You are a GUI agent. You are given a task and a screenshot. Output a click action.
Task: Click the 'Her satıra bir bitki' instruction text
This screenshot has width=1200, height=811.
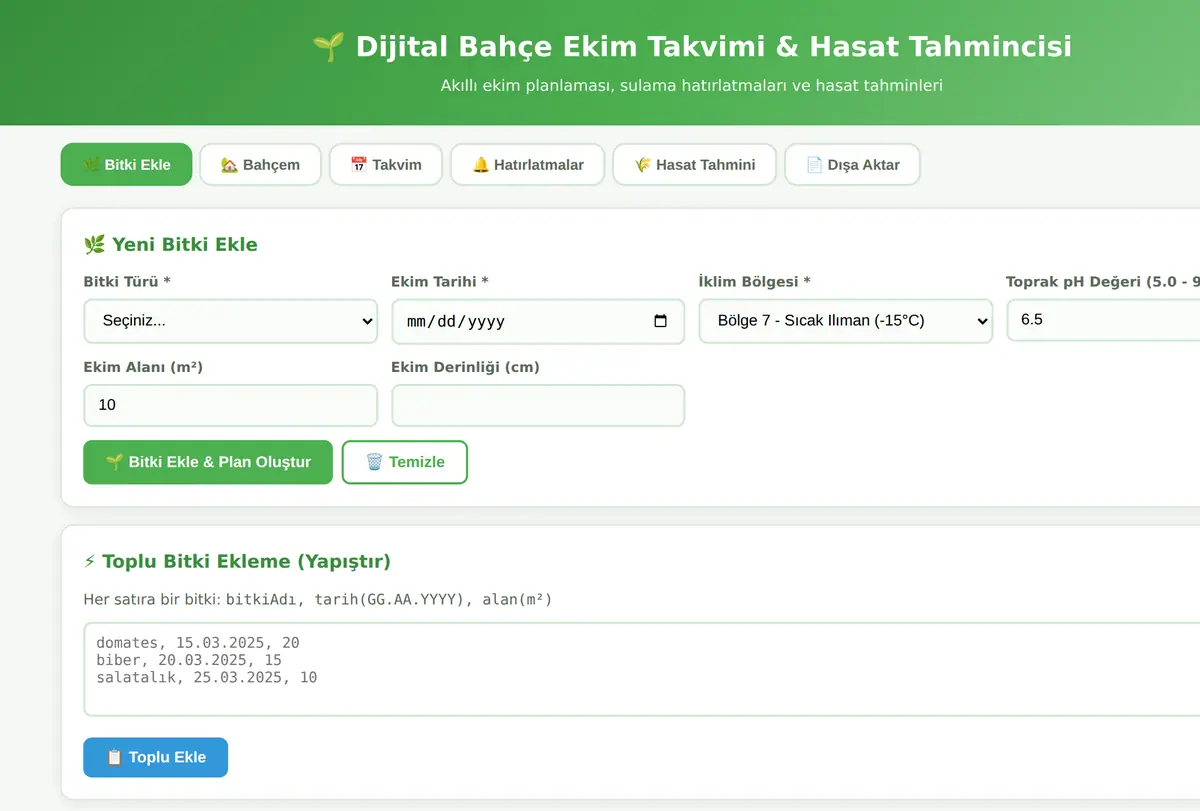[x=318, y=599]
